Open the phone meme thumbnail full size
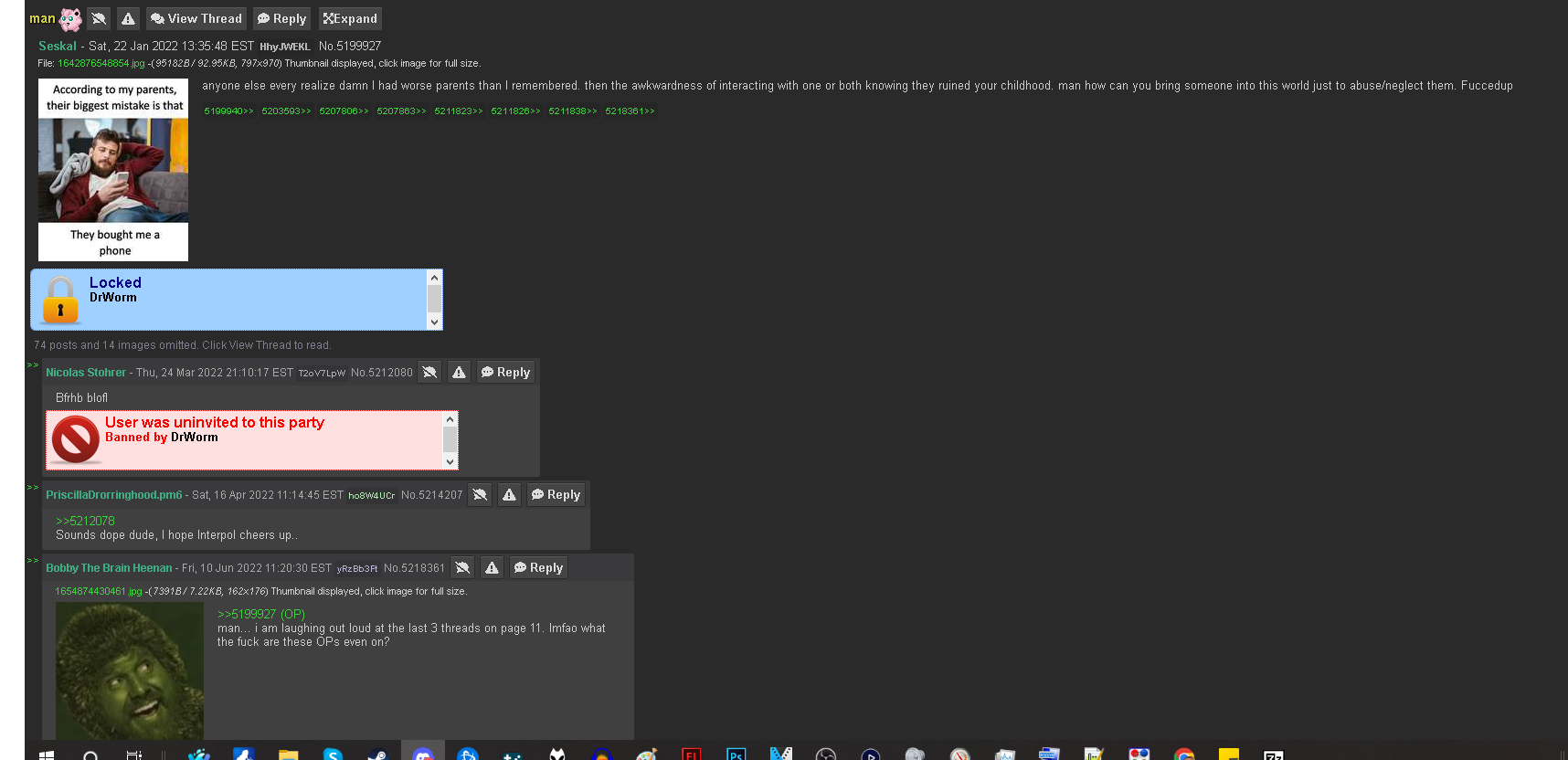 tap(113, 170)
